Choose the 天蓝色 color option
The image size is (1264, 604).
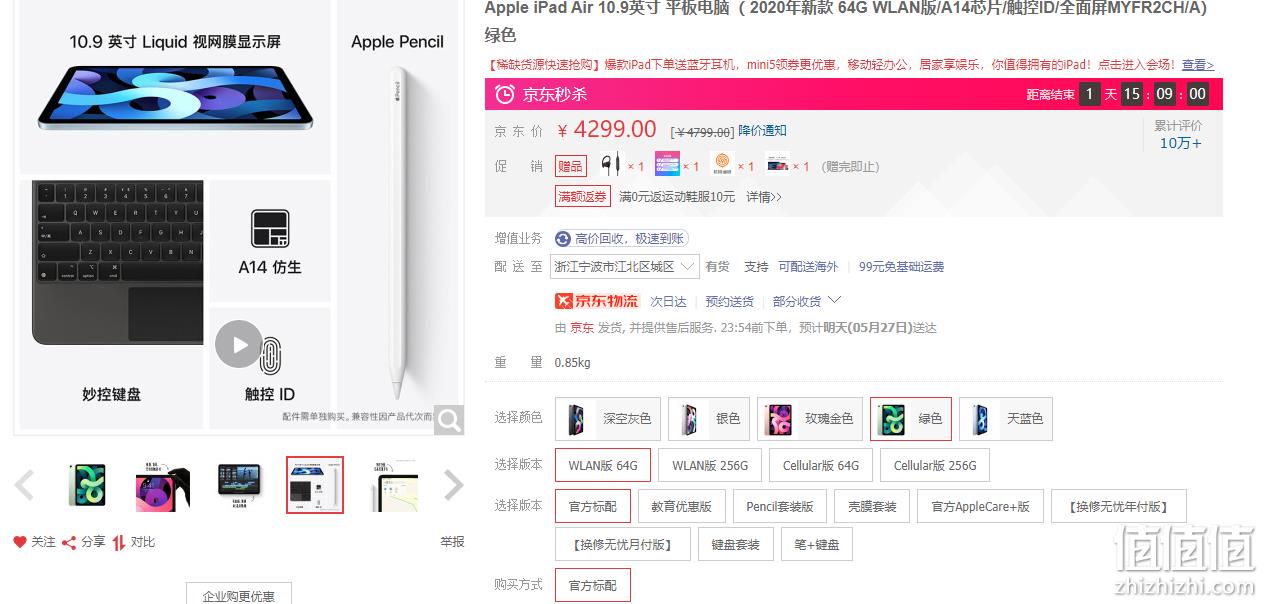pyautogui.click(x=1006, y=419)
